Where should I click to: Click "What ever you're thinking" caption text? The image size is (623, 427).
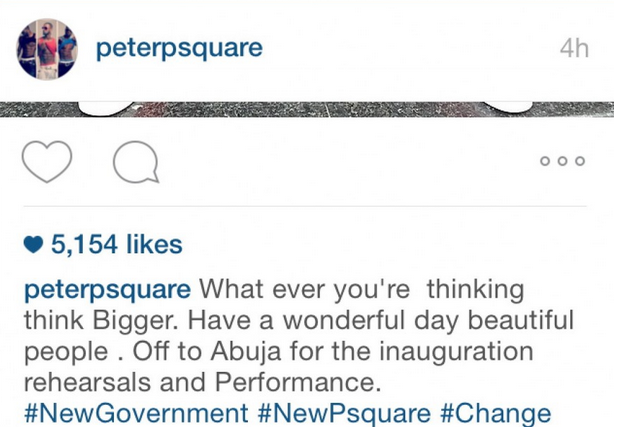point(361,290)
